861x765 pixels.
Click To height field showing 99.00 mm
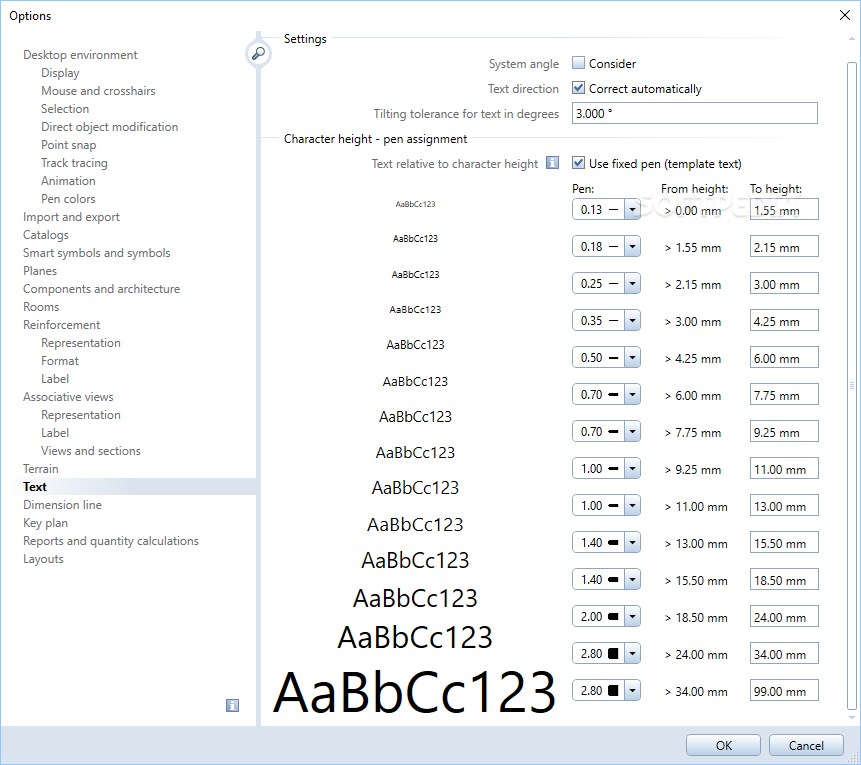tap(784, 690)
